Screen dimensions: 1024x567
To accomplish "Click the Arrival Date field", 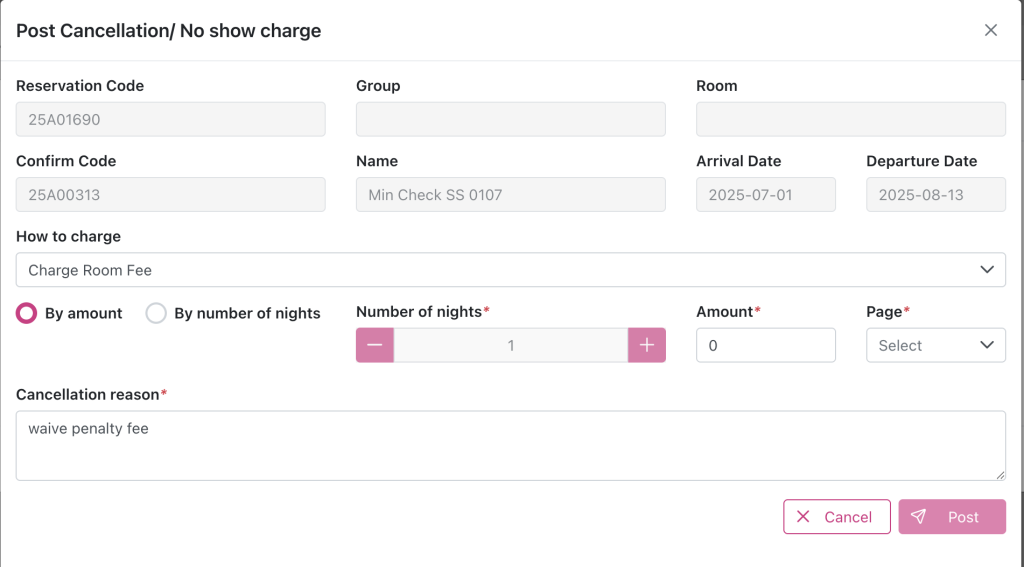I will (x=765, y=195).
